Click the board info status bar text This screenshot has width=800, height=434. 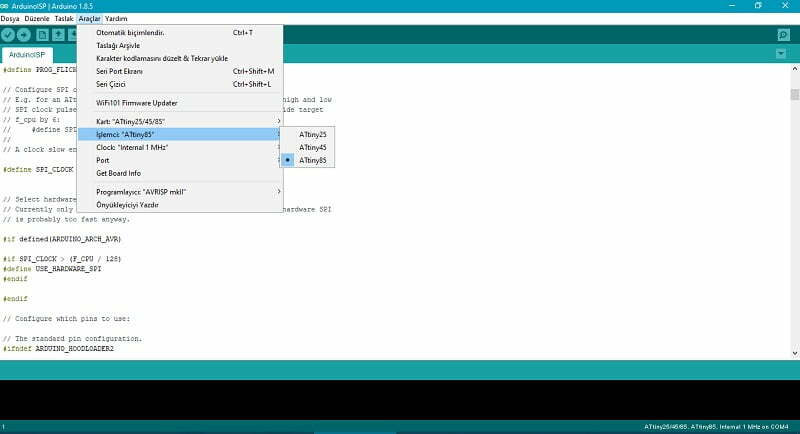(x=716, y=427)
